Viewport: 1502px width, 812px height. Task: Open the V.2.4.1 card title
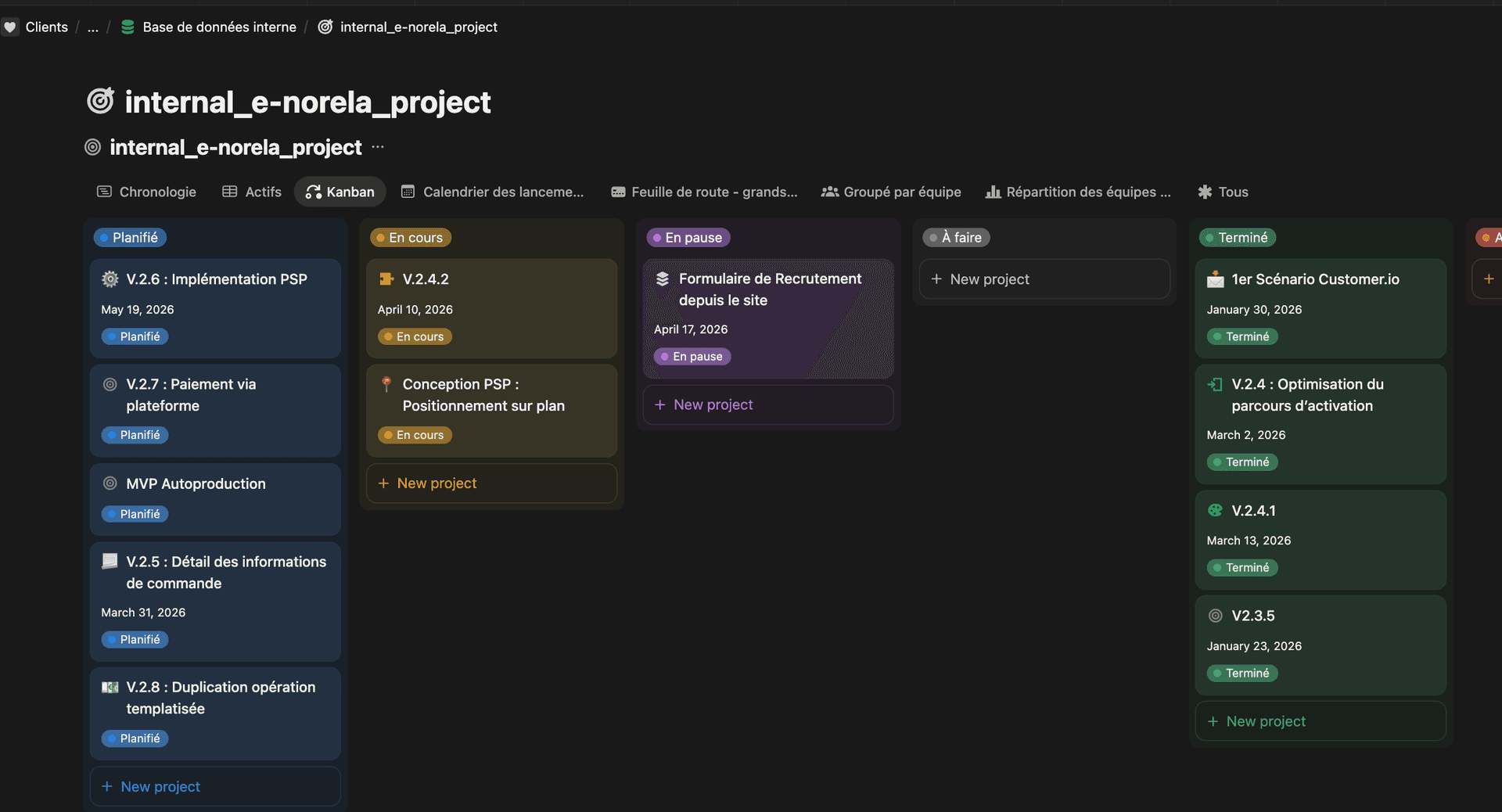[1253, 510]
